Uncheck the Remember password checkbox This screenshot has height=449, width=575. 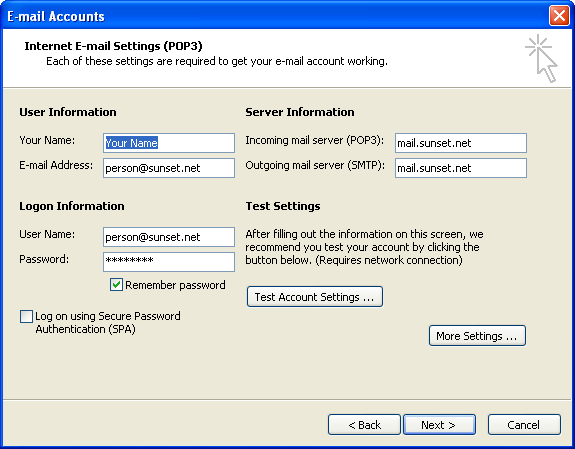point(116,285)
